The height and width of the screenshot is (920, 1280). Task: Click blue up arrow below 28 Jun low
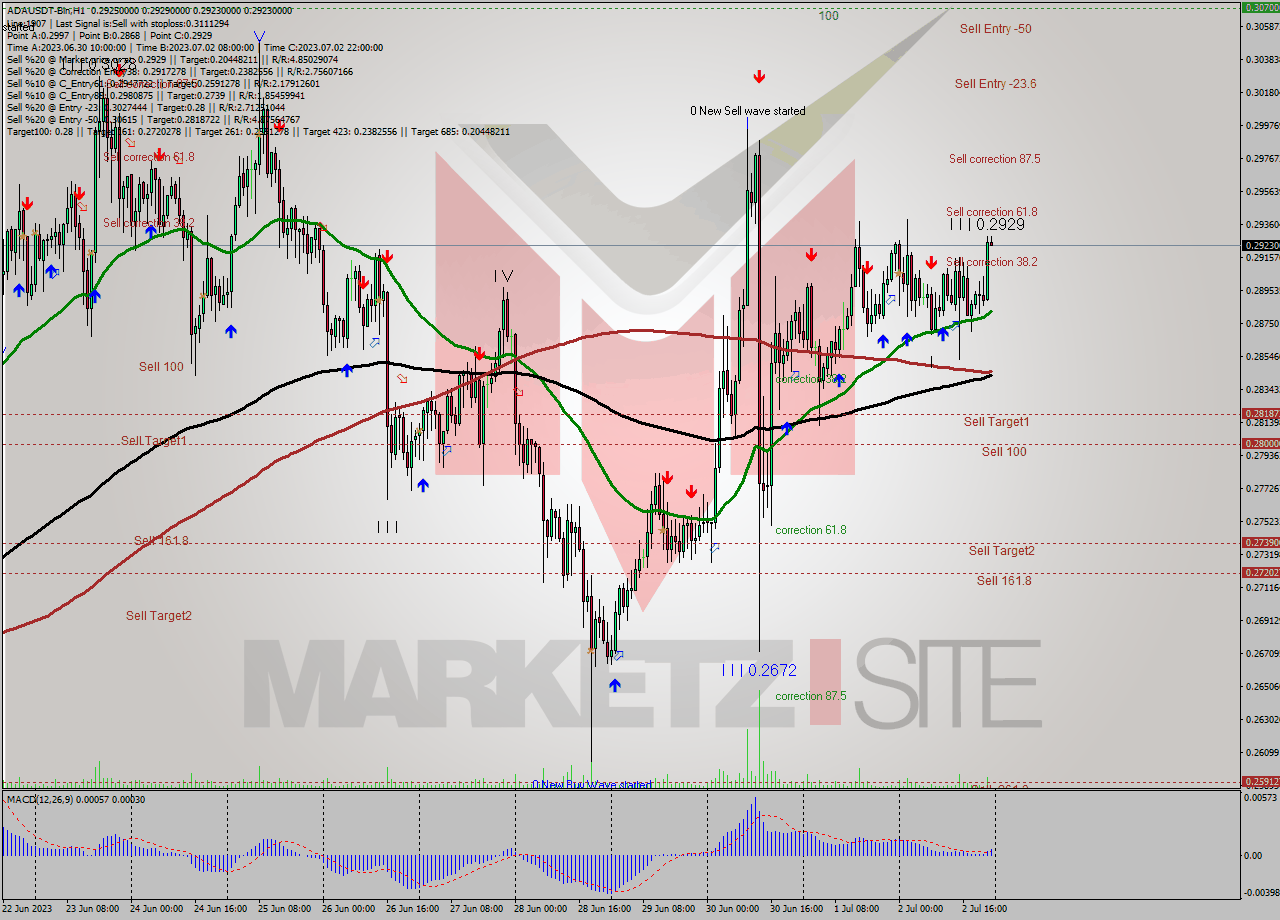point(614,685)
